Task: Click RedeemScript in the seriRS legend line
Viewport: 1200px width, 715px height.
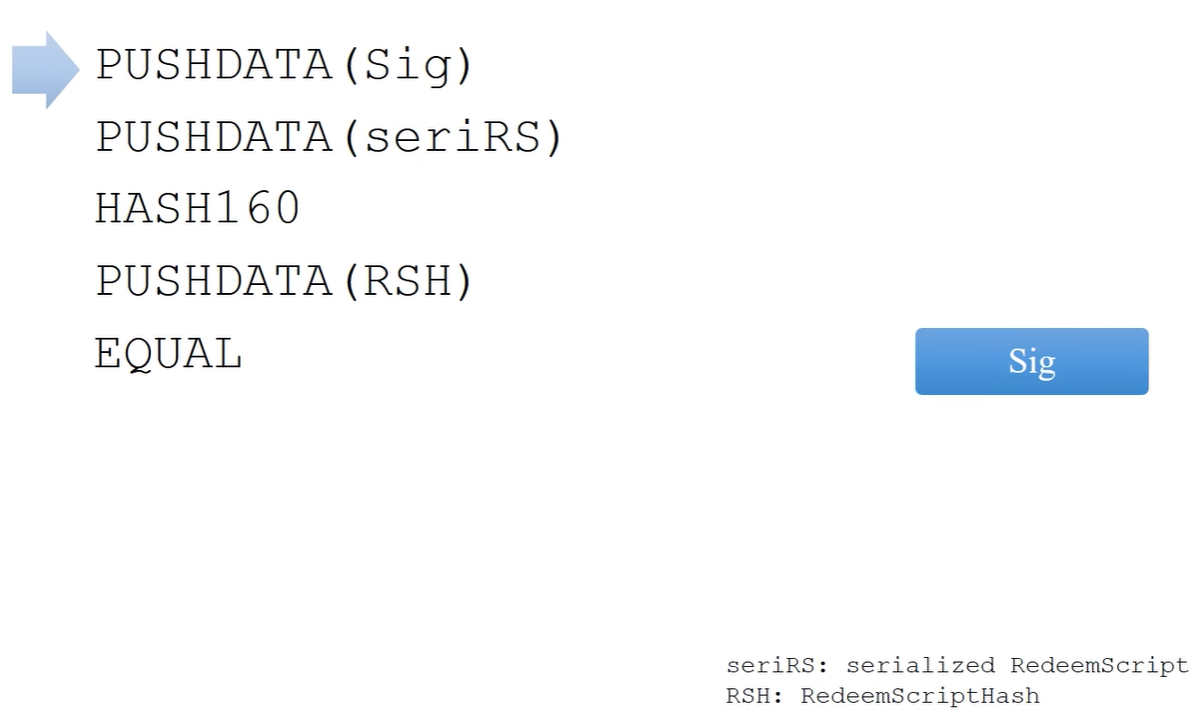Action: pyautogui.click(x=1099, y=666)
